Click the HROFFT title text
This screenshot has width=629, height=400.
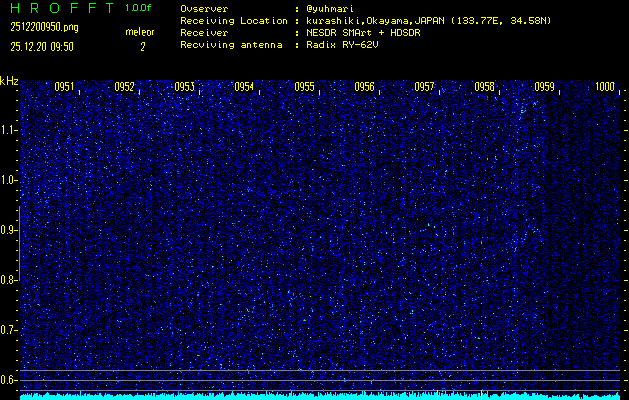click(x=60, y=8)
